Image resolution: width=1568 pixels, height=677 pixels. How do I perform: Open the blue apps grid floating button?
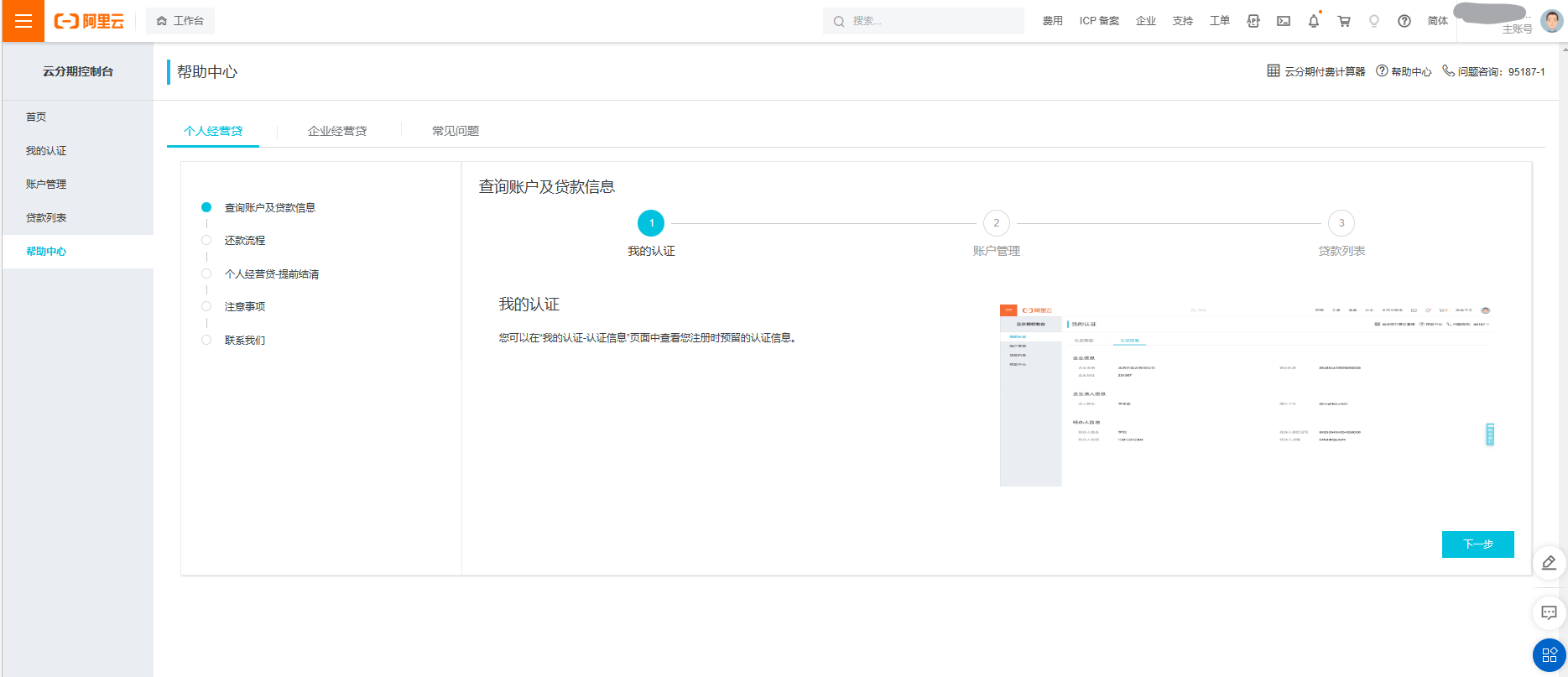coord(1550,655)
